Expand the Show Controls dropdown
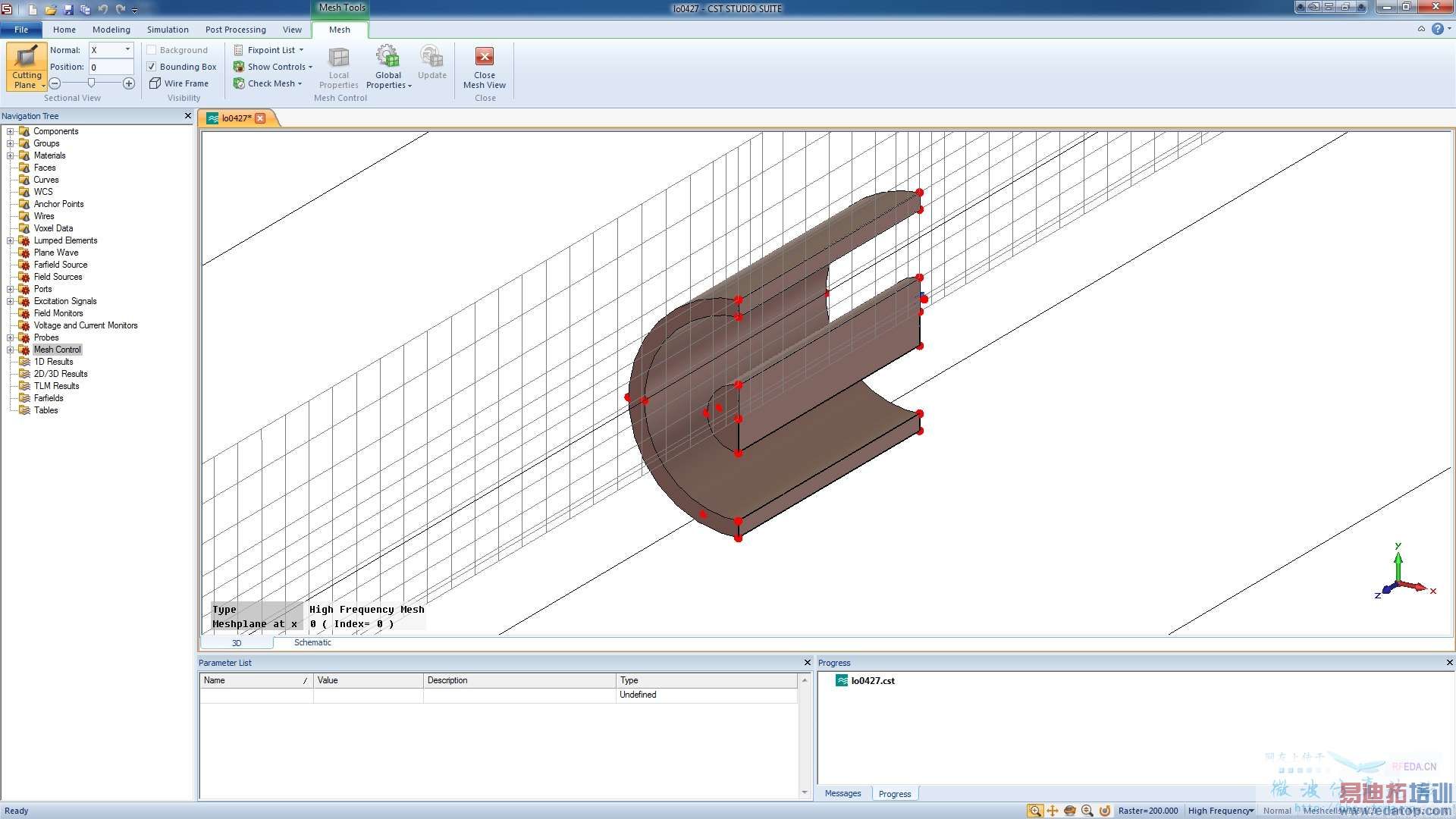The image size is (1456, 819). point(309,67)
